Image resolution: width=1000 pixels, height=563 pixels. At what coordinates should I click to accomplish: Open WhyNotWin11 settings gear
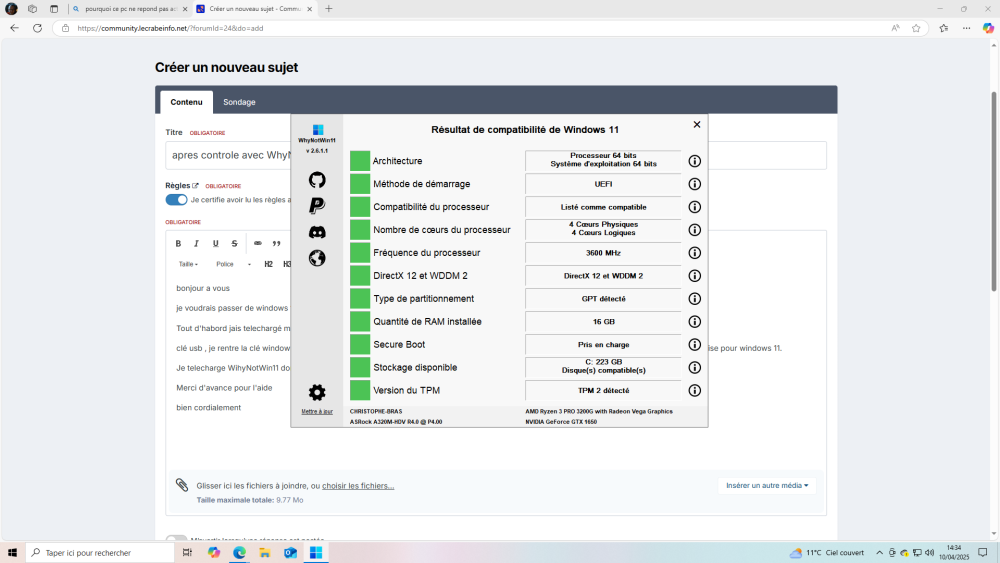(317, 392)
